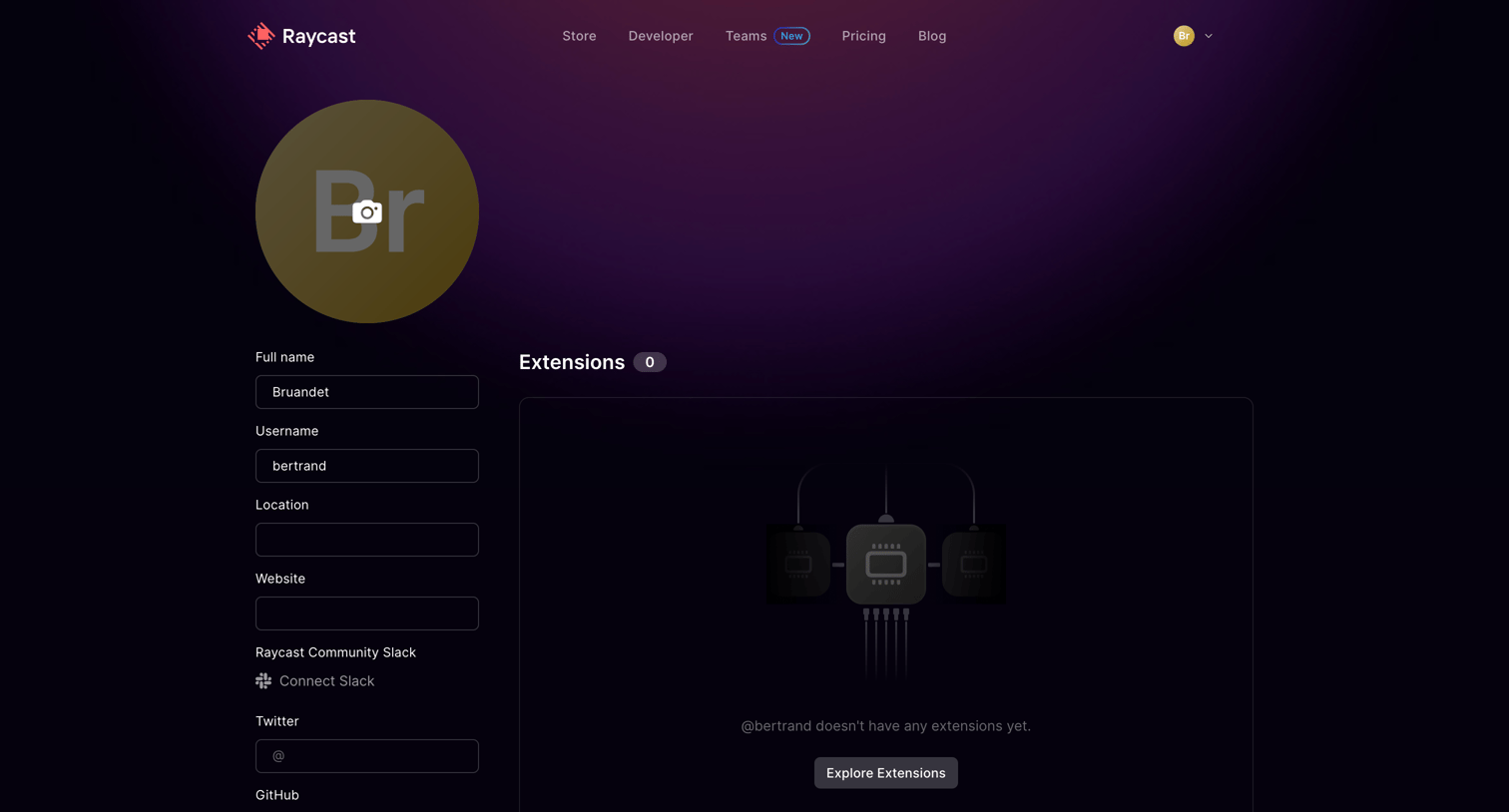Click the '@bertrand doesn't have any extensions yet.' text

[886, 726]
